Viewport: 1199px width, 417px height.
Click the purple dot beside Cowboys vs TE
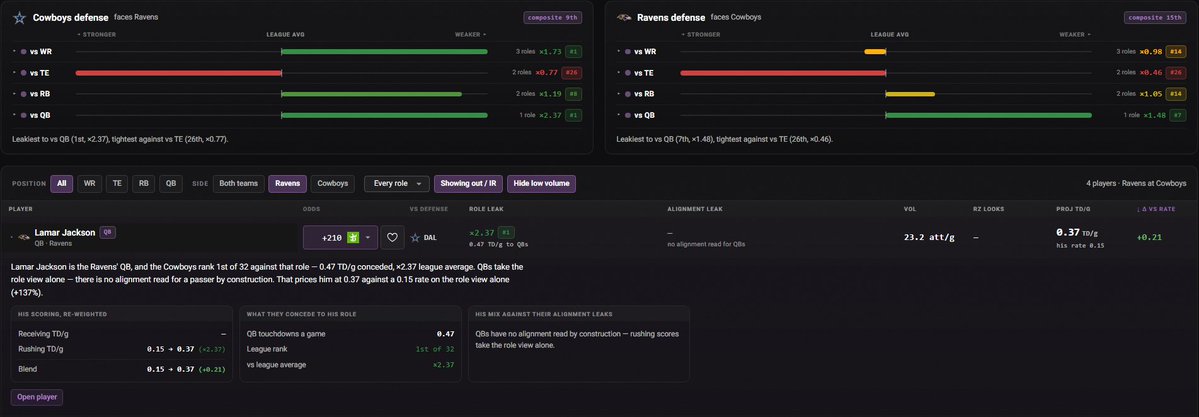(24, 73)
